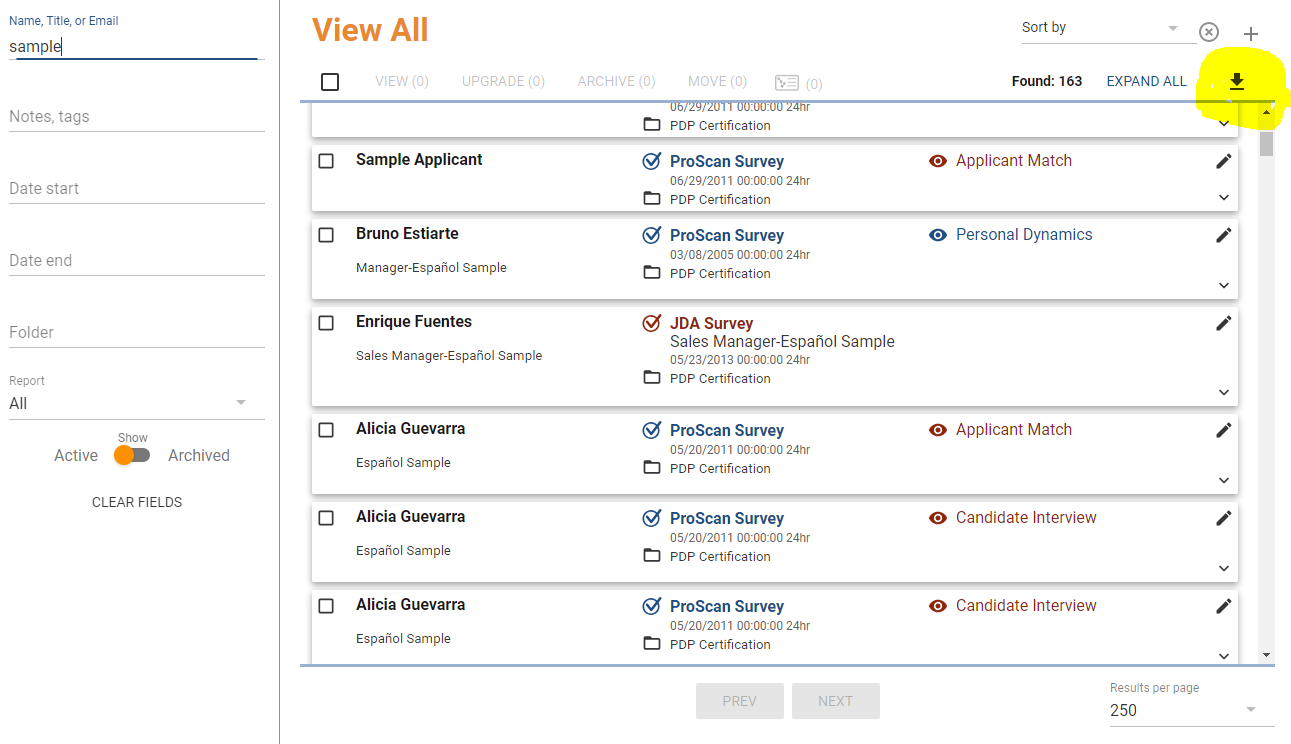Viewport: 1291px width, 744px height.
Task: Tick the checkbox for Sample Applicant
Action: tap(326, 161)
